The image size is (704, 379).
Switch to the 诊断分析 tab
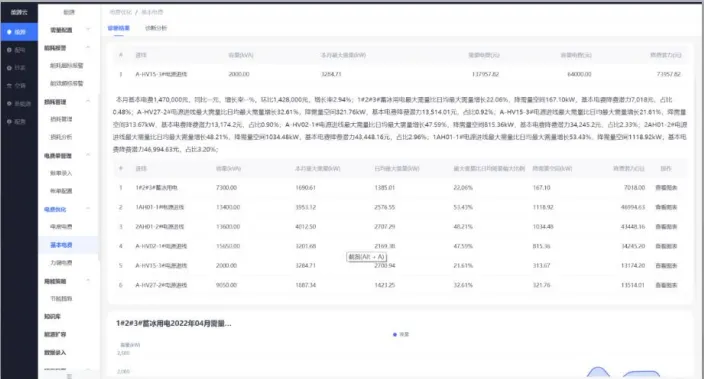tap(156, 28)
